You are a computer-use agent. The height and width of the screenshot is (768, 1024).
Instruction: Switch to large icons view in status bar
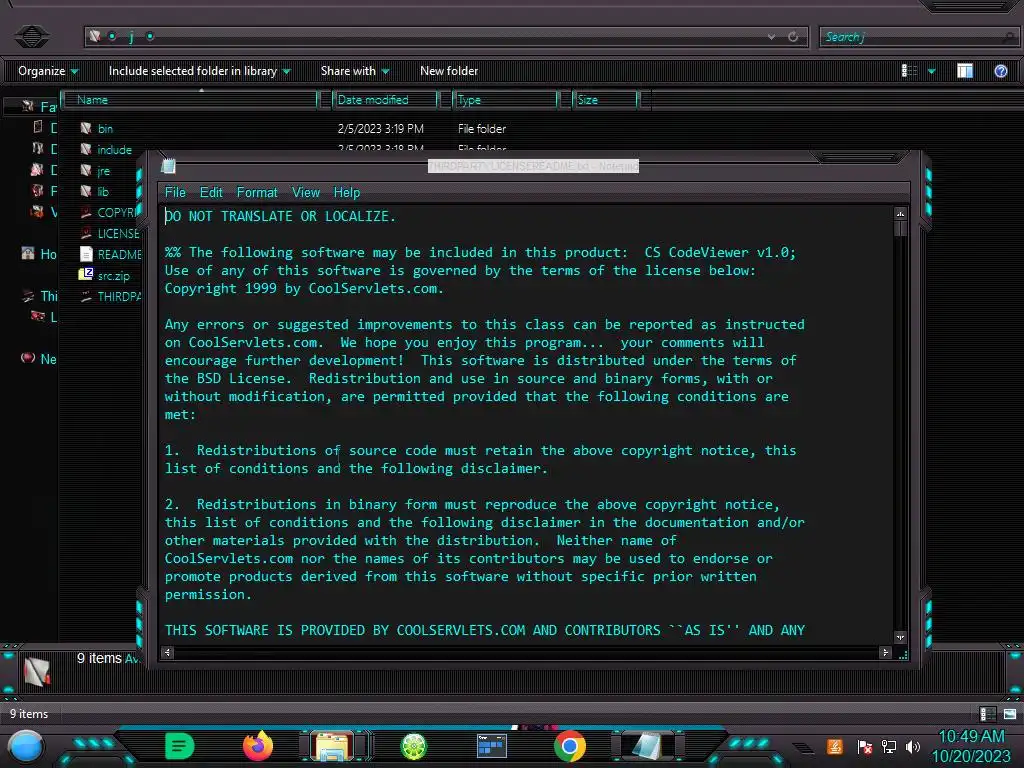tap(1010, 714)
